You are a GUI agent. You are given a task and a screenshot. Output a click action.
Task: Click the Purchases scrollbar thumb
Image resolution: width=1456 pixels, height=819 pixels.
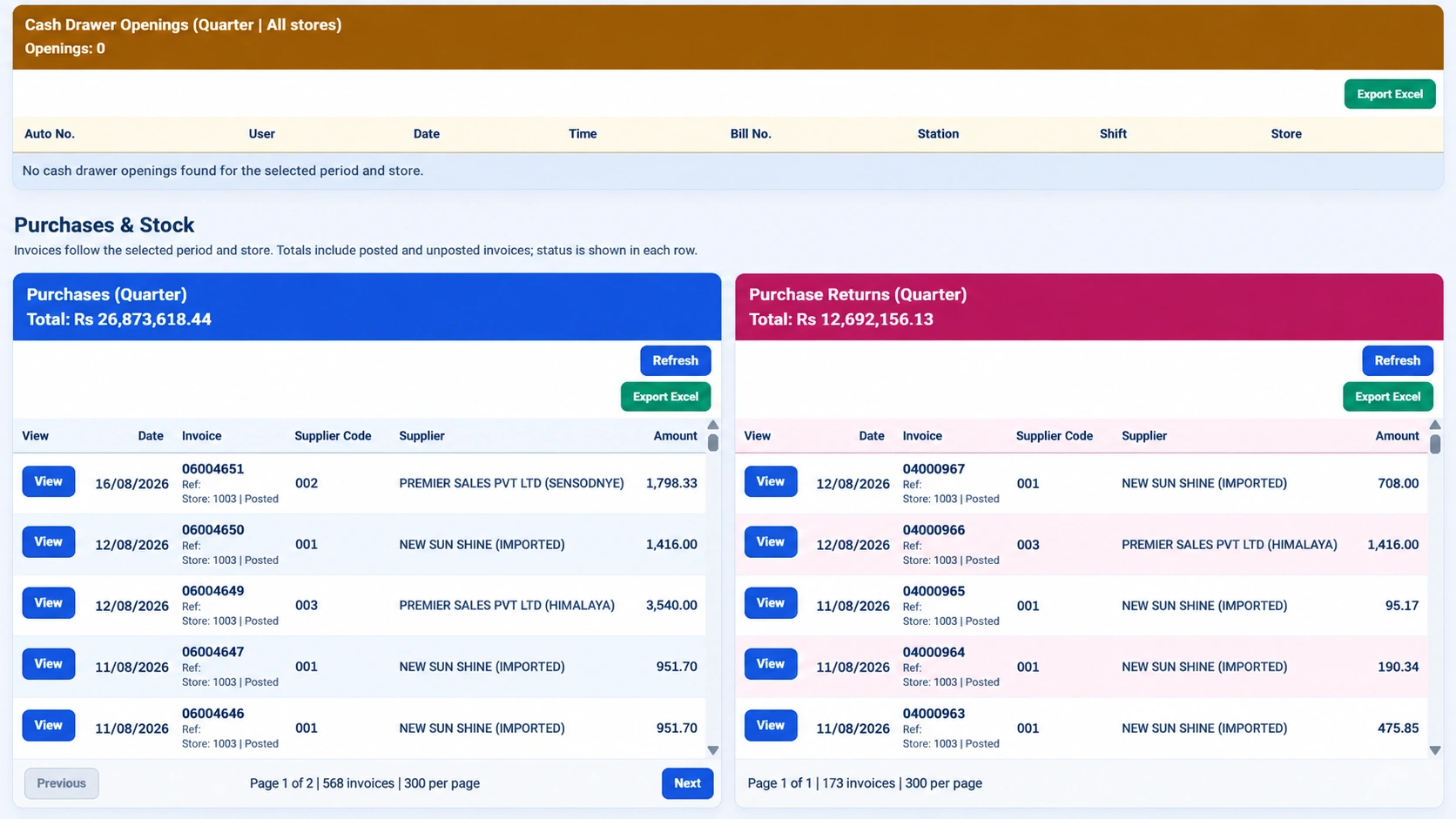pyautogui.click(x=713, y=442)
